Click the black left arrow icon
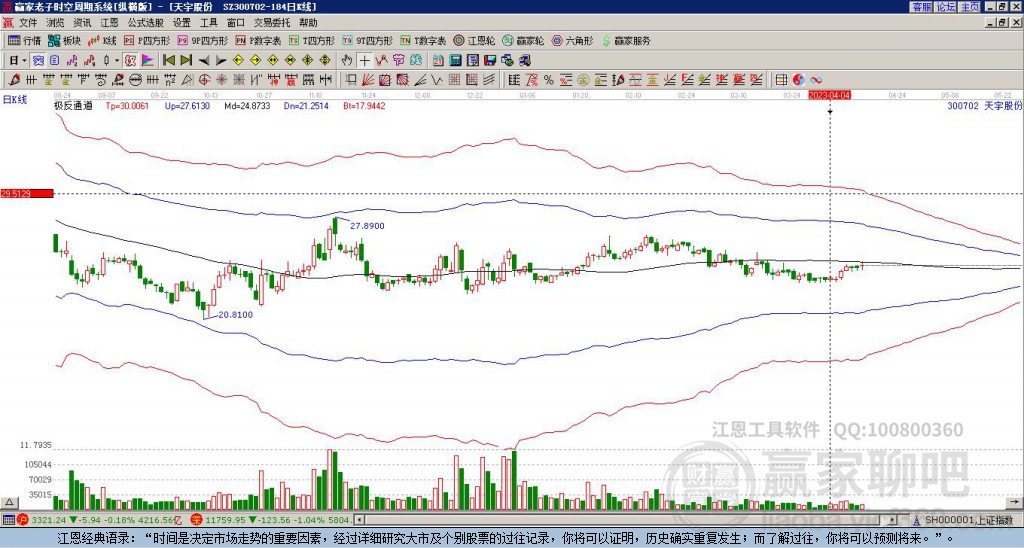Screen dimensions: 1024x548 [x=204, y=61]
